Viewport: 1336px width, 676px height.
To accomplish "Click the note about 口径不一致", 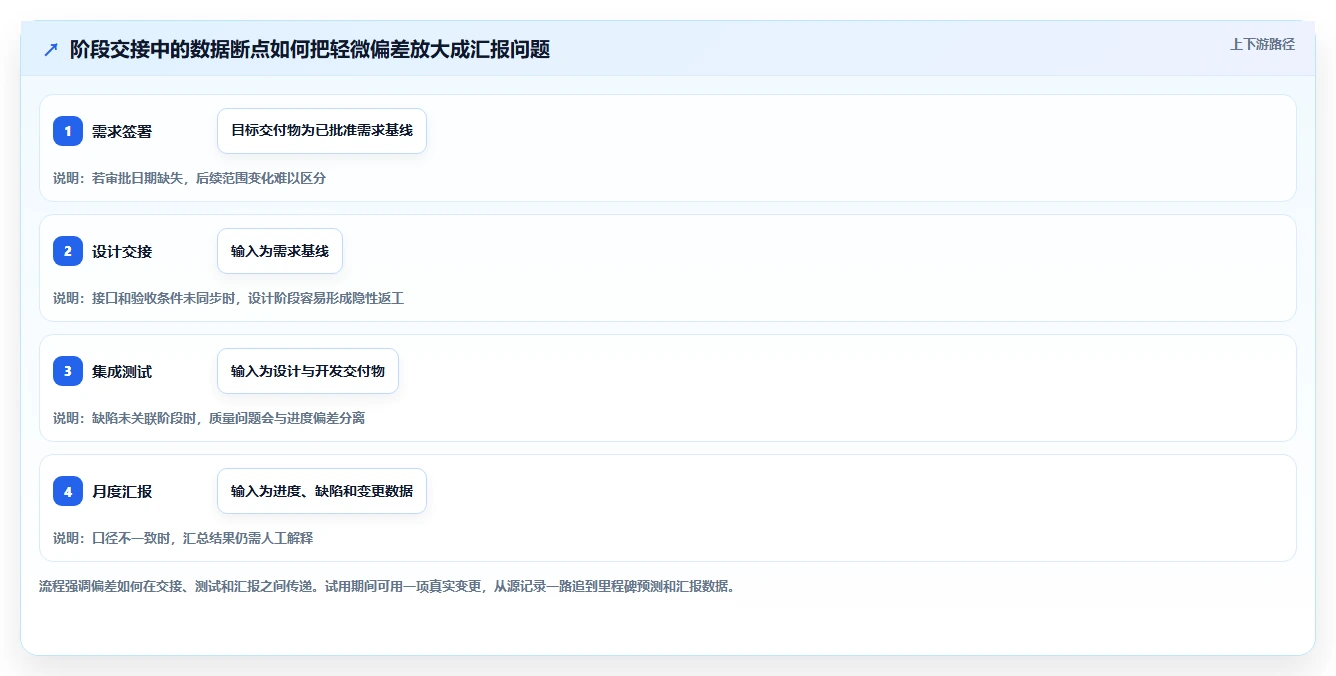I will click(x=183, y=538).
